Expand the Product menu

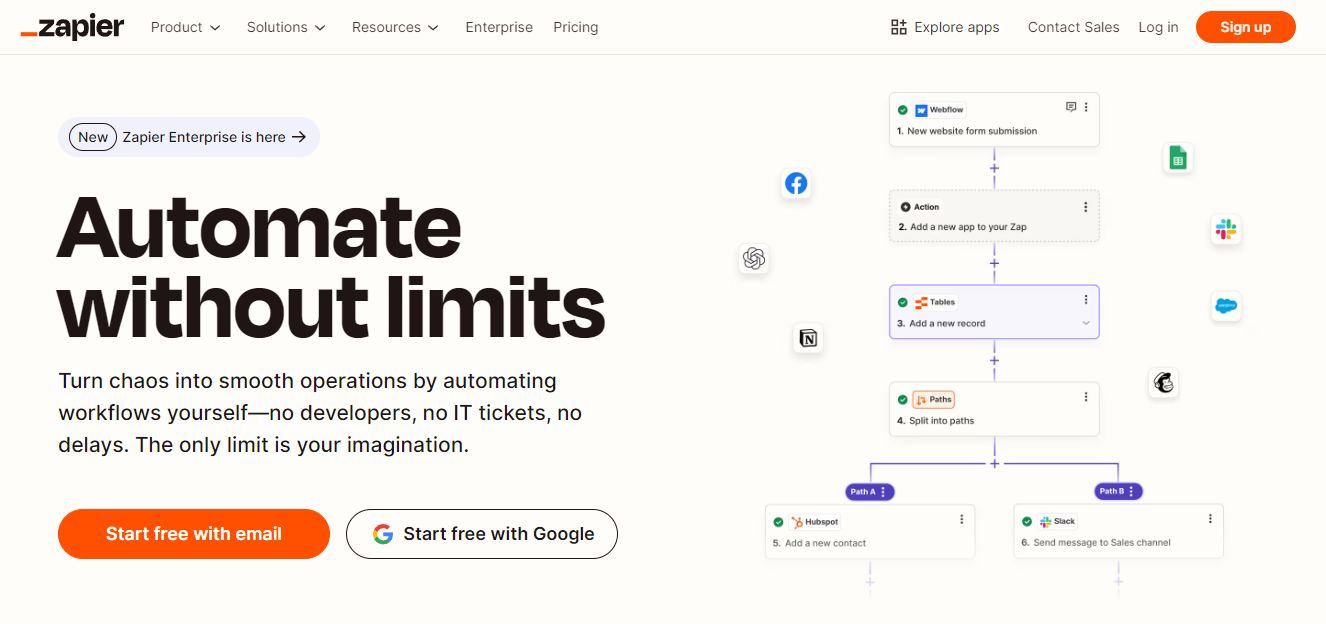click(x=185, y=27)
